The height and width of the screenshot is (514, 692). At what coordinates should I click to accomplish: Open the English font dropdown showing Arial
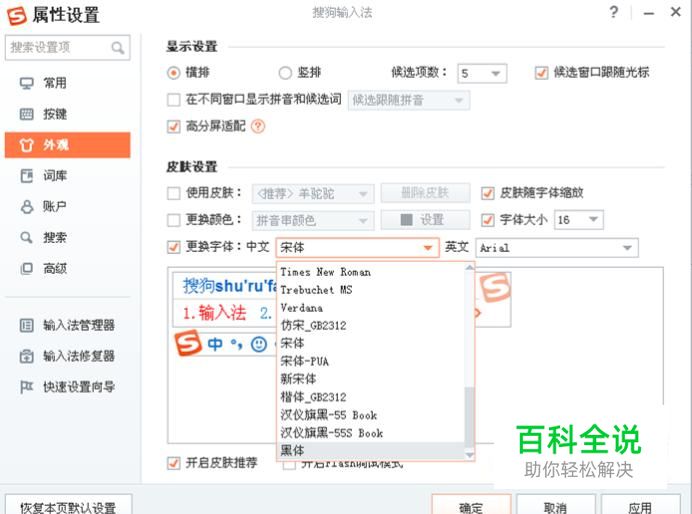pyautogui.click(x=557, y=248)
